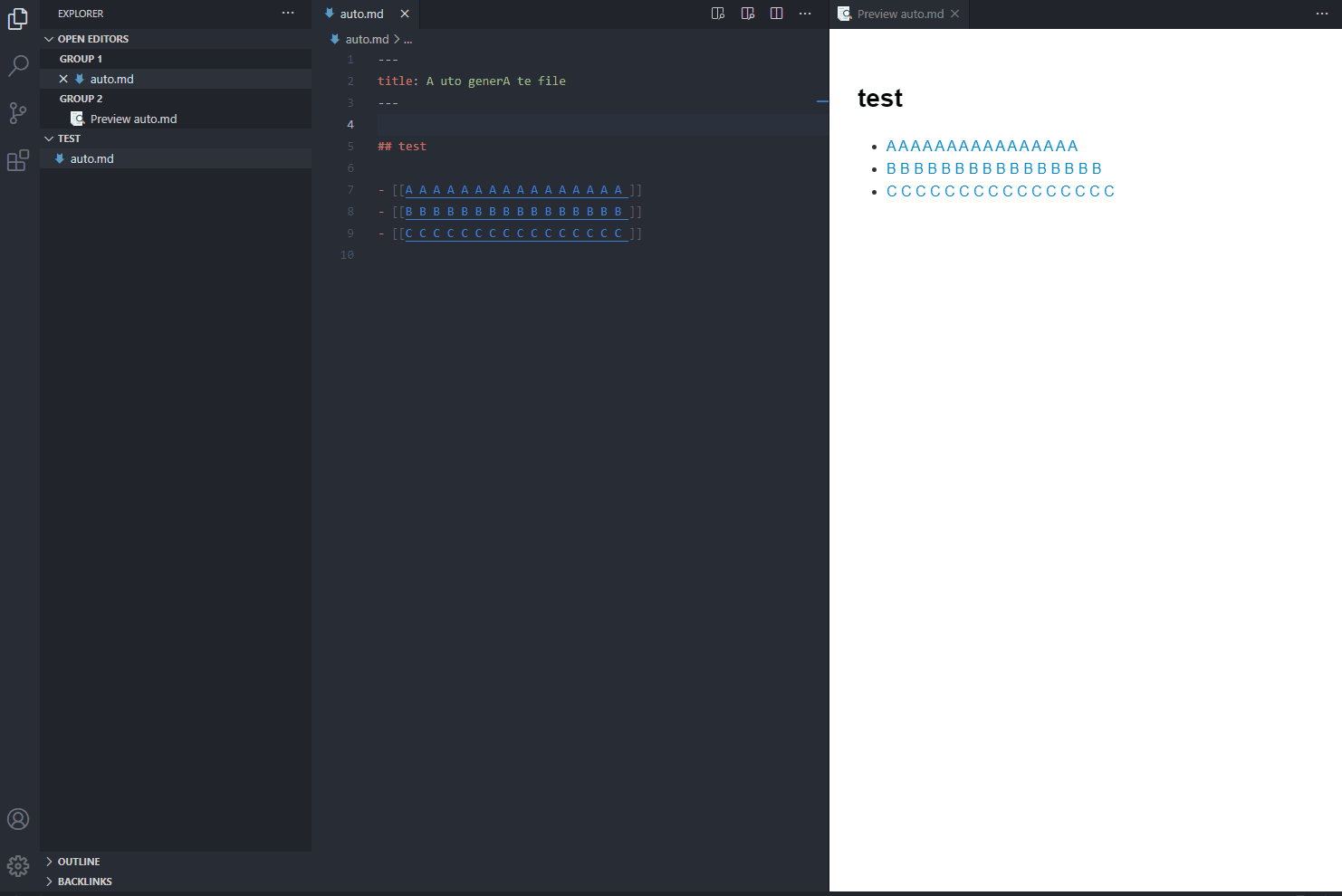Select auto.md under the TEST folder

click(x=93, y=157)
